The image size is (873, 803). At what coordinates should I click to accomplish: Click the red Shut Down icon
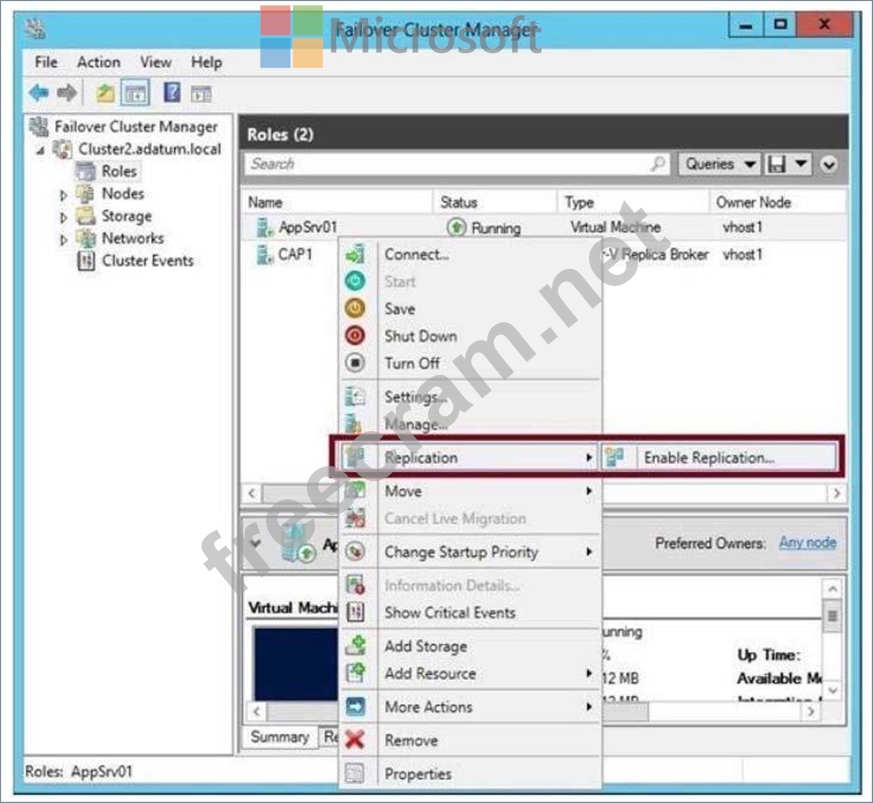coord(355,335)
